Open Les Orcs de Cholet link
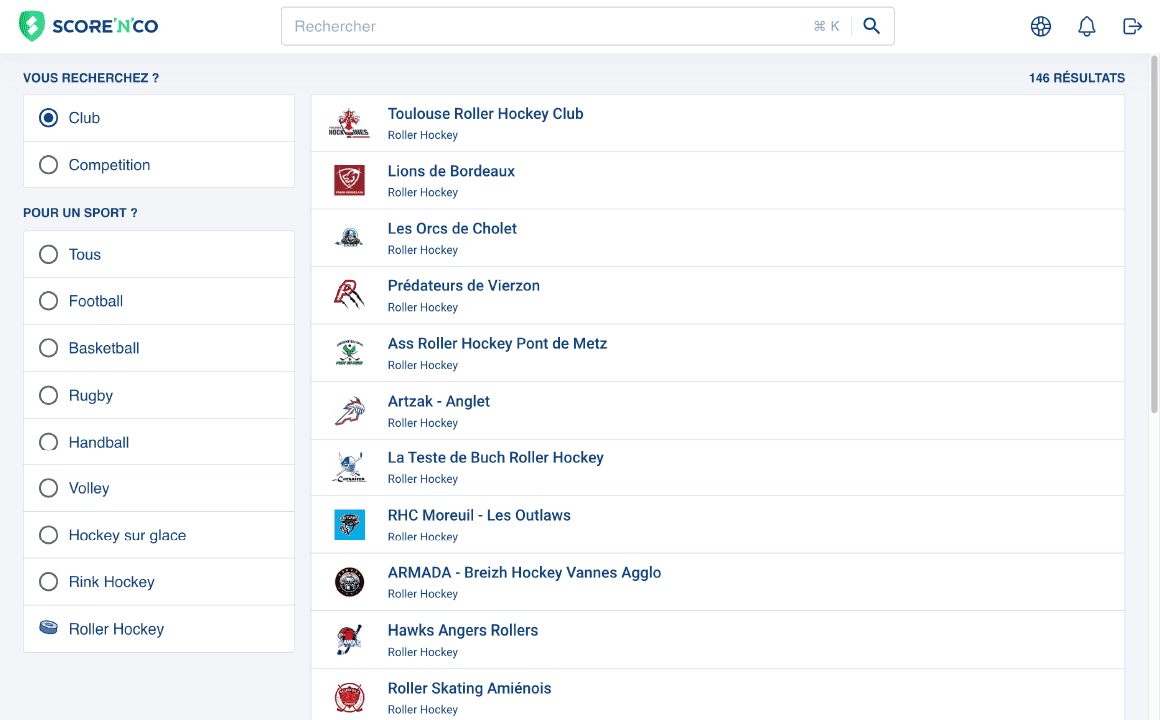The image size is (1160, 720). coord(452,229)
